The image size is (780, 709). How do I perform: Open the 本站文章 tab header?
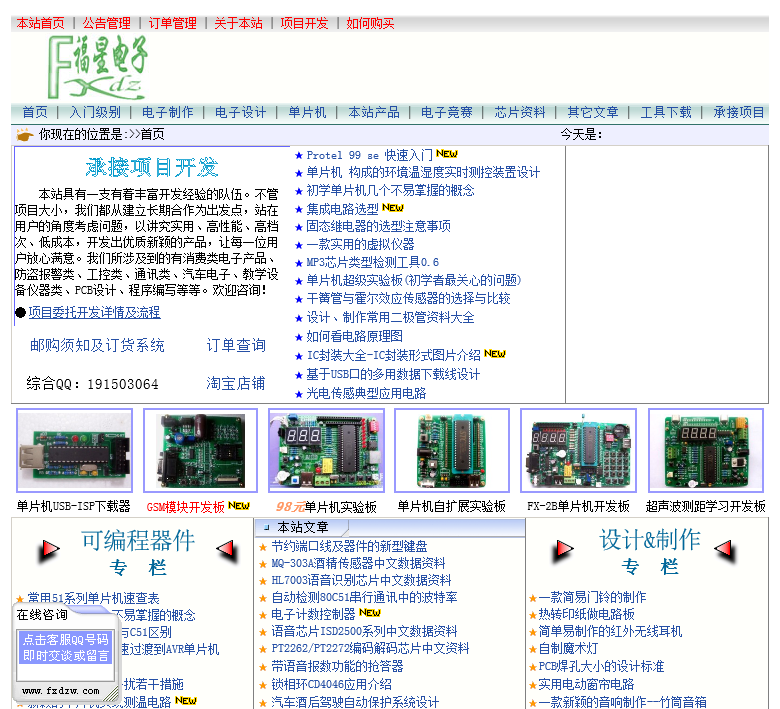tap(303, 527)
